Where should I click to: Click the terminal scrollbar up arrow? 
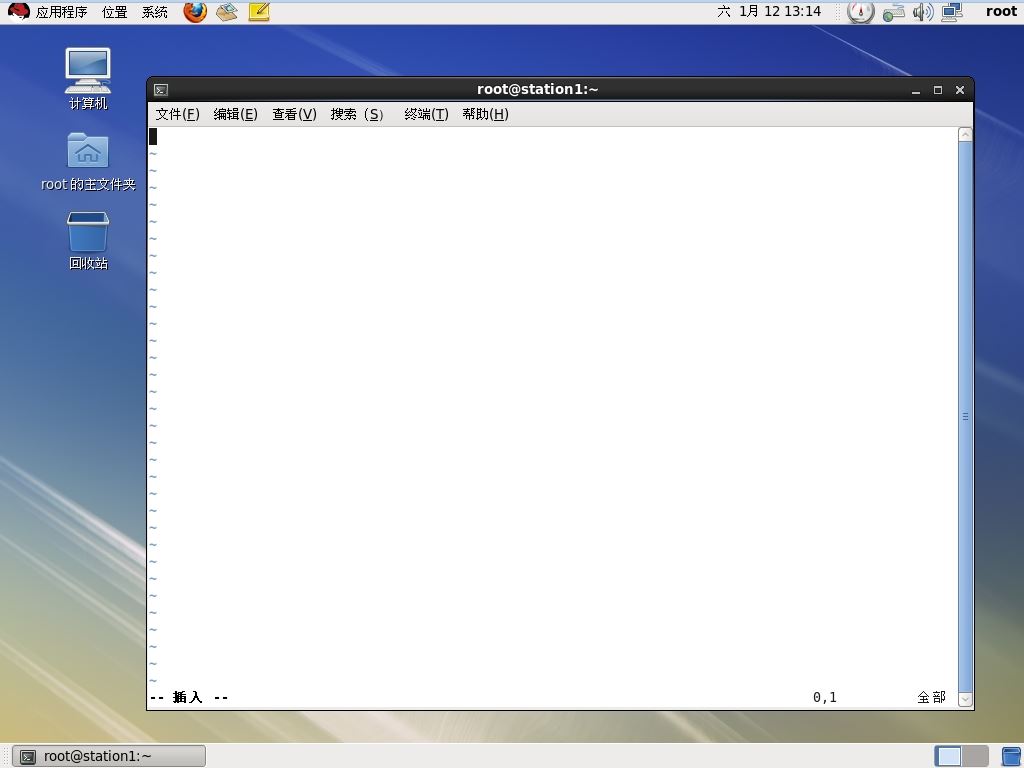coord(965,135)
